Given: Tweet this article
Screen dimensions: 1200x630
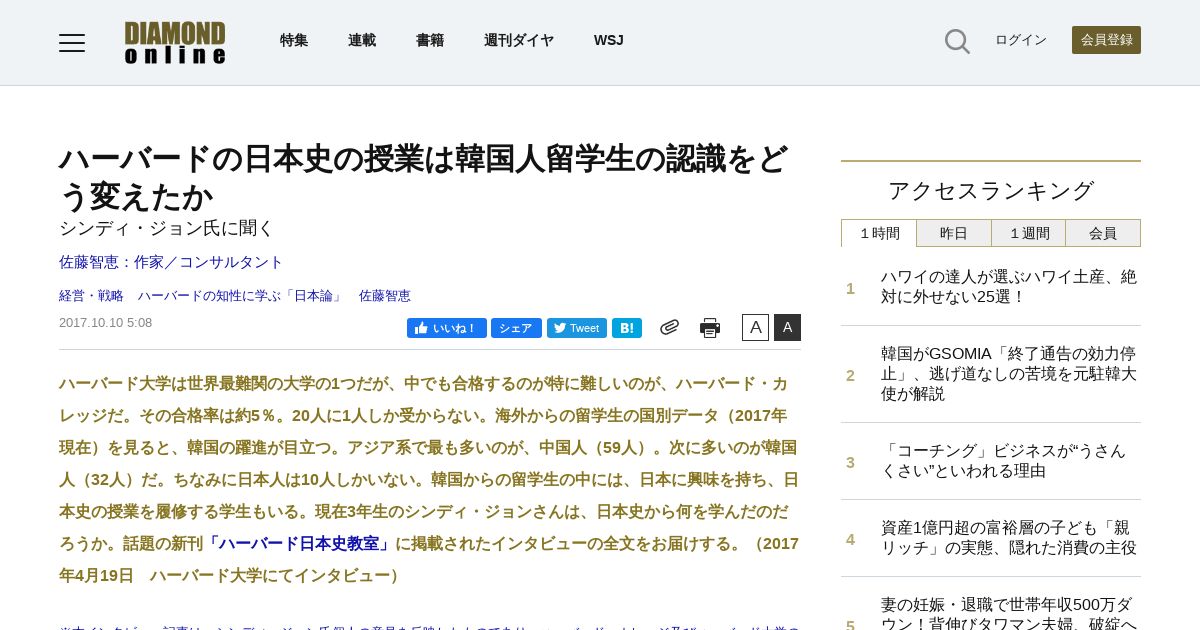Looking at the screenshot, I should 577,328.
